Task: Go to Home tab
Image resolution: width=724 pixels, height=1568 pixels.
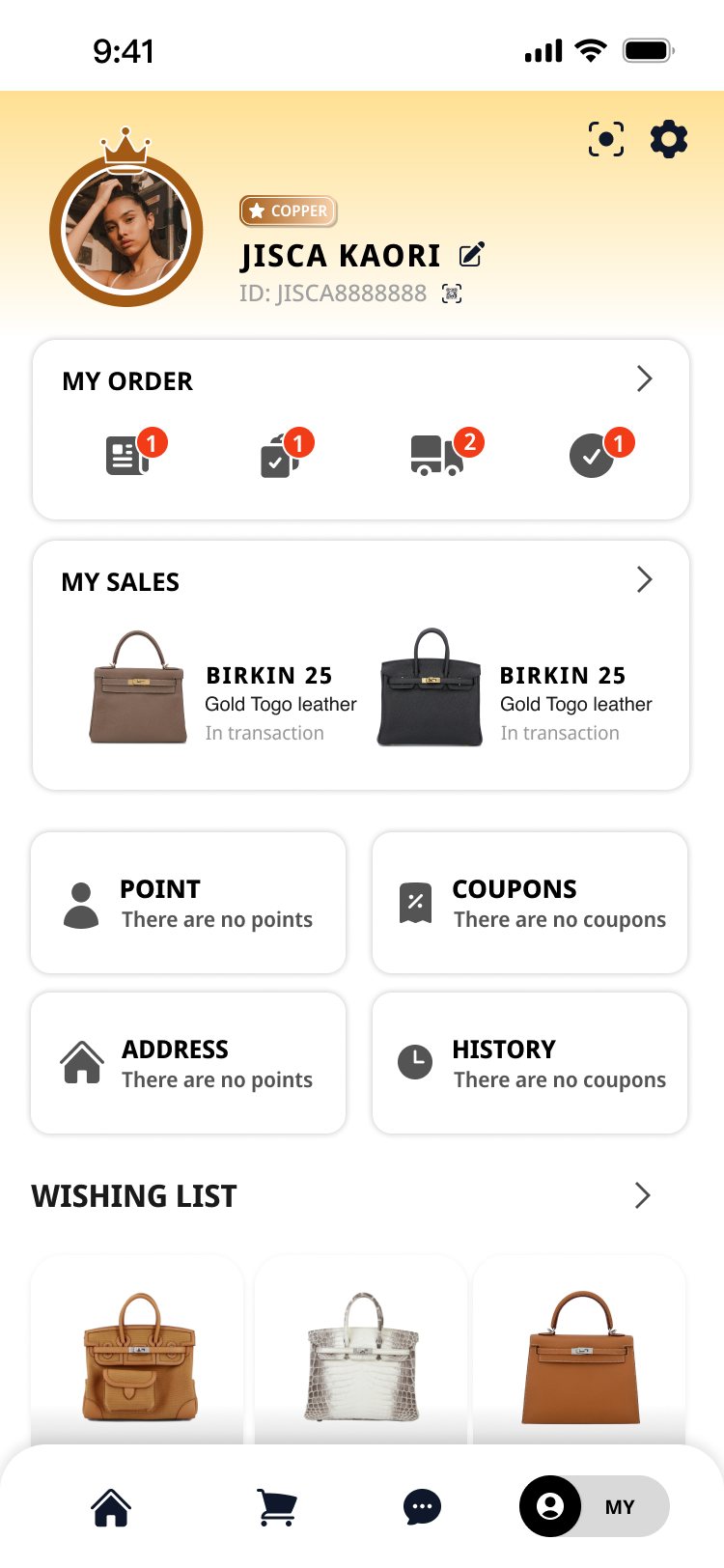Action: pos(111,1507)
